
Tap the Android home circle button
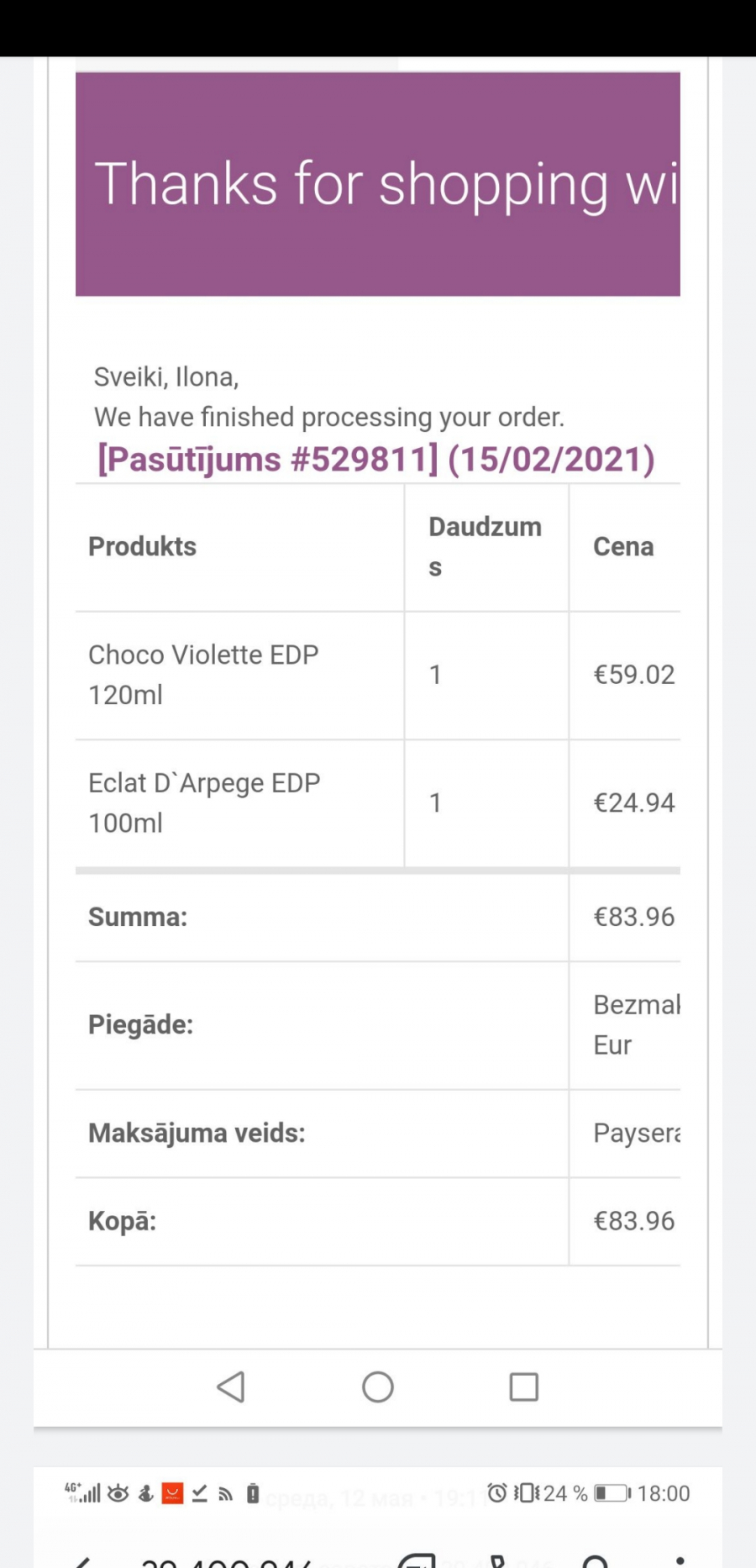(x=378, y=1386)
